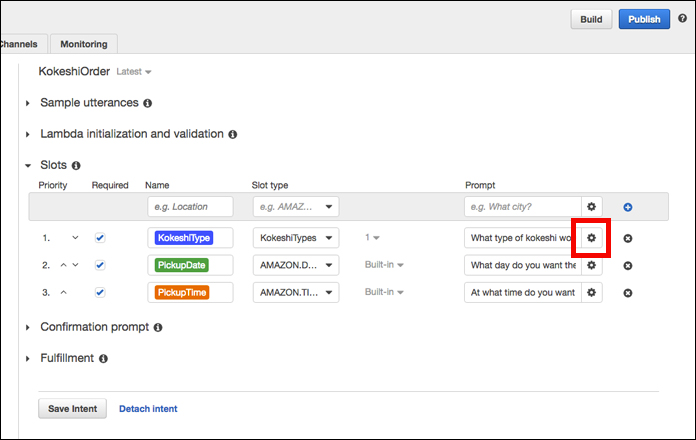Remove the KokeshiType slot with X icon
This screenshot has width=696, height=440.
(x=628, y=238)
